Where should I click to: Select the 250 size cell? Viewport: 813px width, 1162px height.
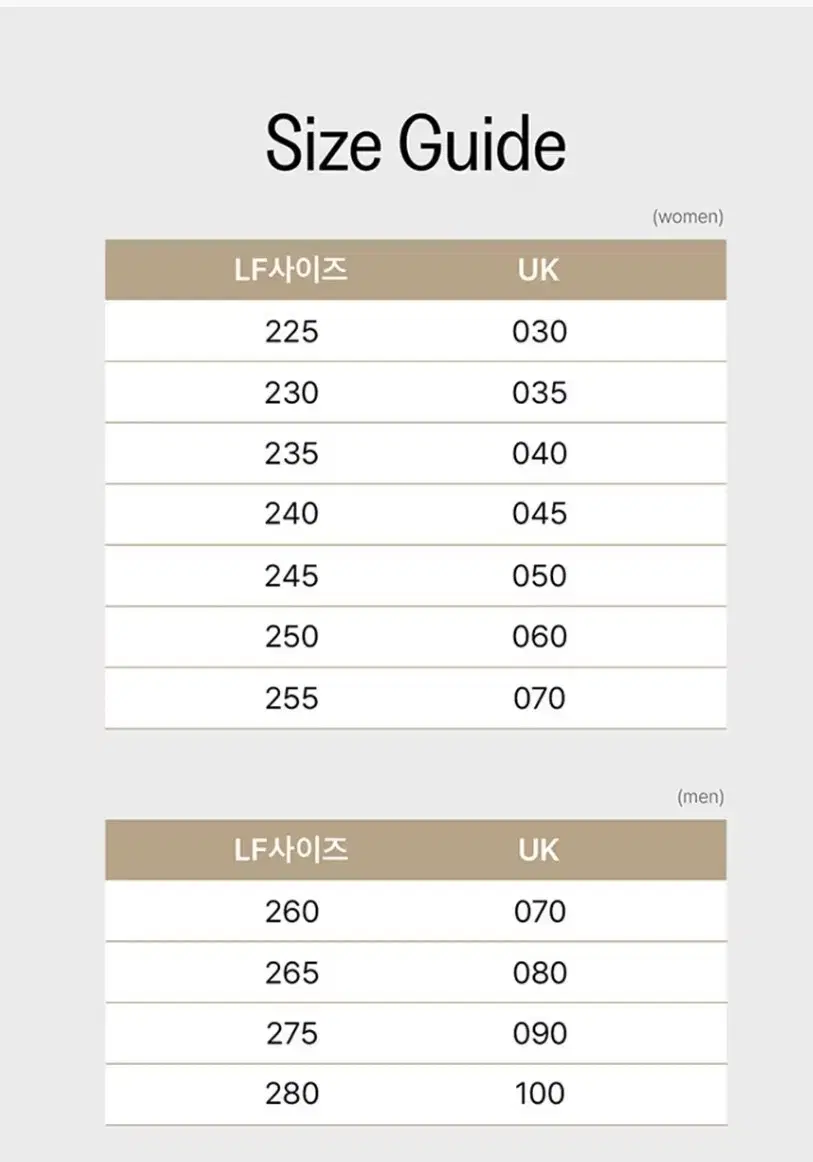coord(291,637)
